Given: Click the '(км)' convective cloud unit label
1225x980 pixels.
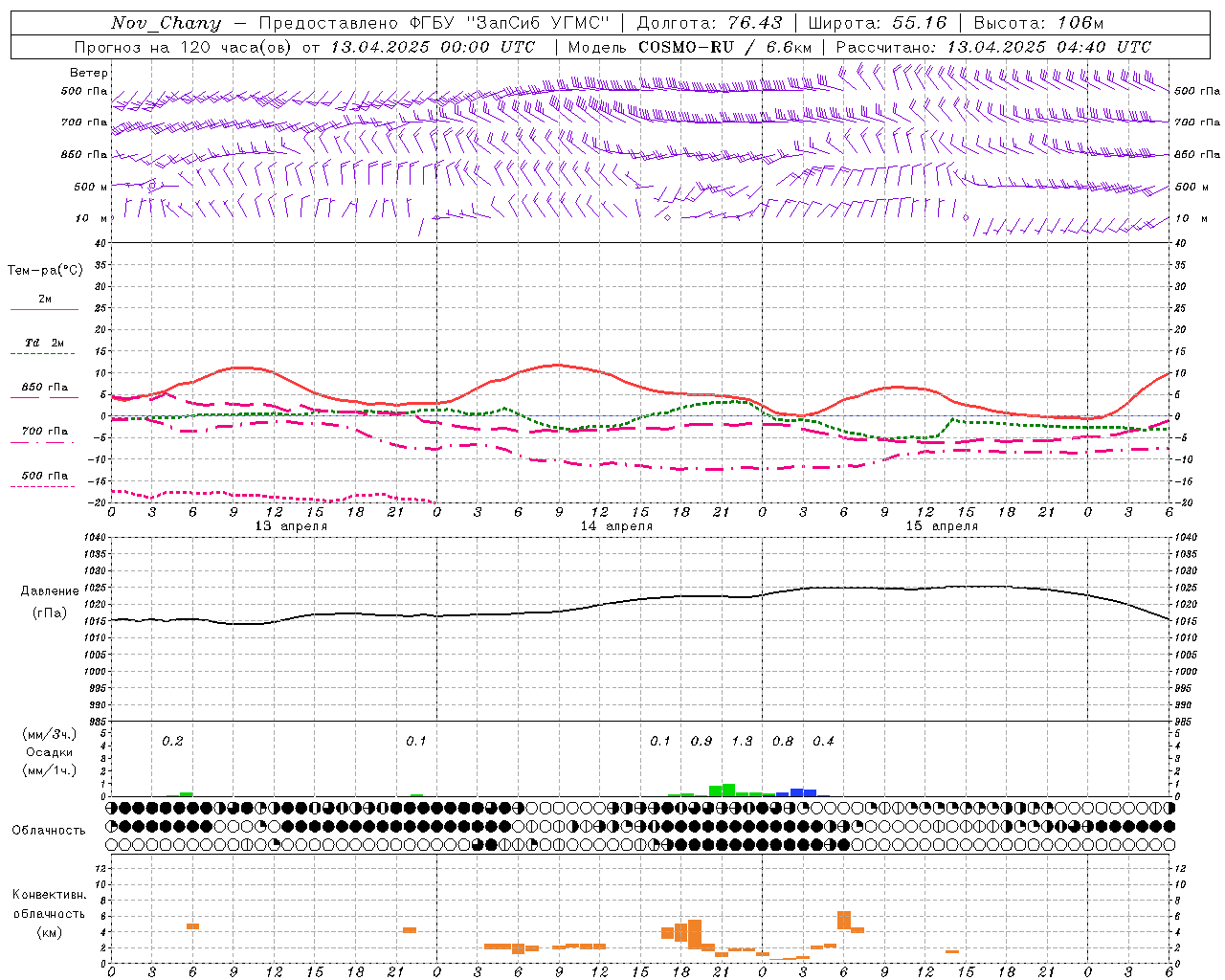Looking at the screenshot, I should pyautogui.click(x=50, y=932).
